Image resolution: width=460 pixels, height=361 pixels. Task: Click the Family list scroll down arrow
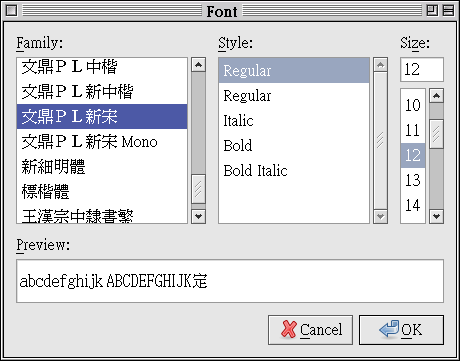click(198, 216)
